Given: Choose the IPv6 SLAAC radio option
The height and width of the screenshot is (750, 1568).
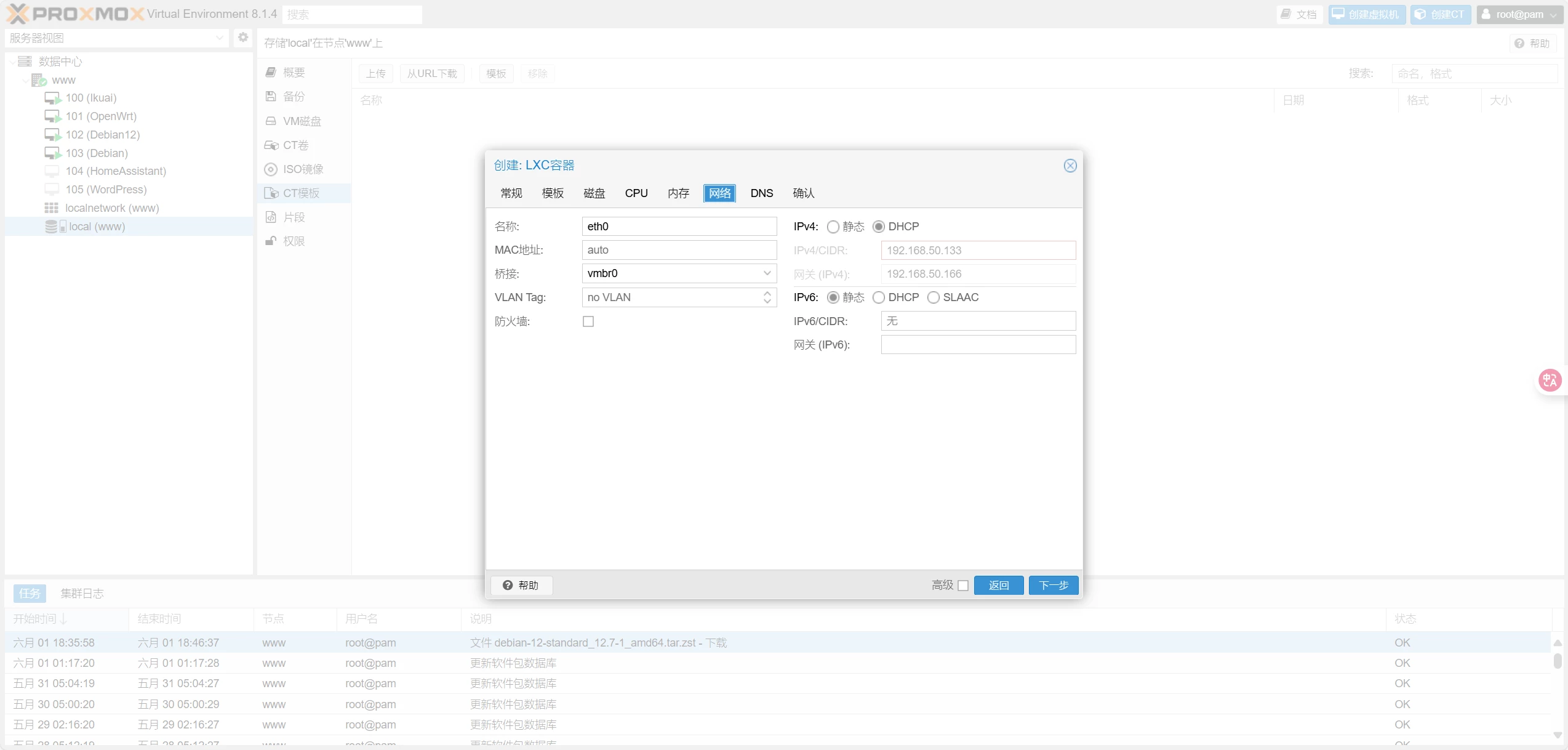Looking at the screenshot, I should (934, 298).
